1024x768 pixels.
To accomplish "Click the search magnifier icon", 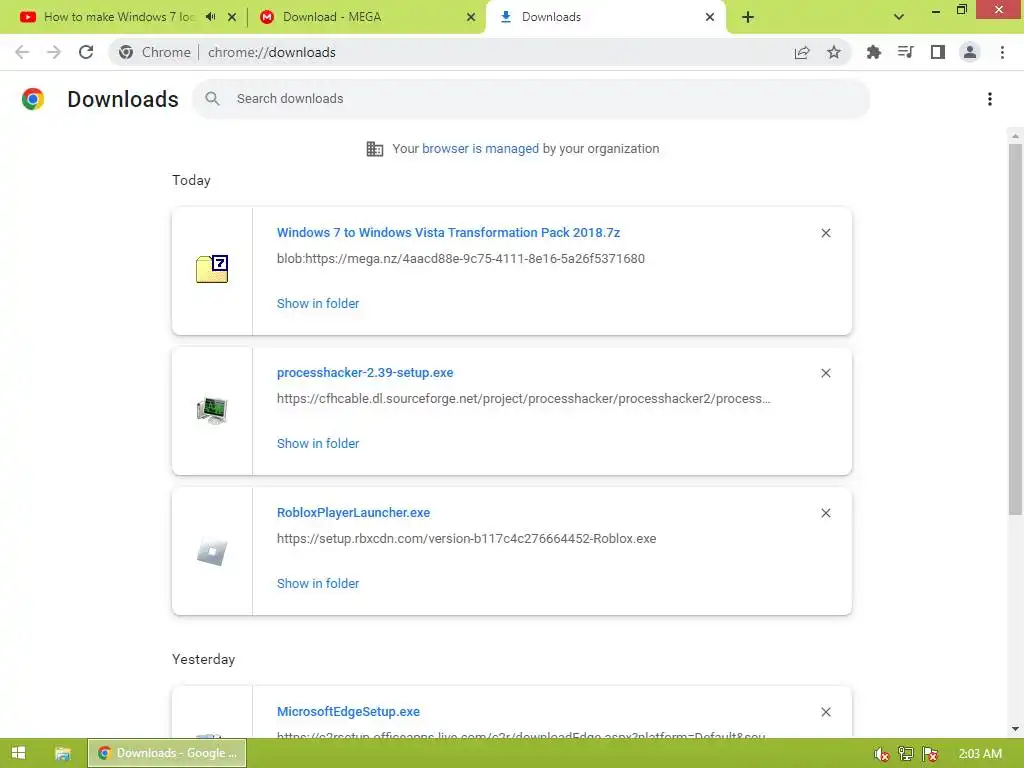I will point(212,99).
